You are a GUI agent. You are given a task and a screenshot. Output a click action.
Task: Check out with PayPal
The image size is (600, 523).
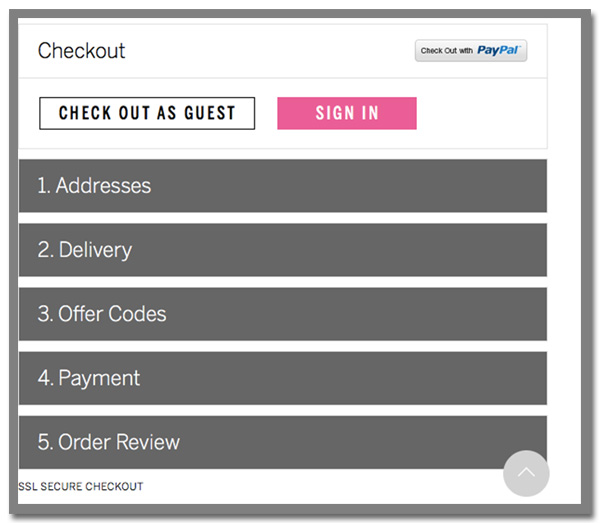(x=471, y=51)
